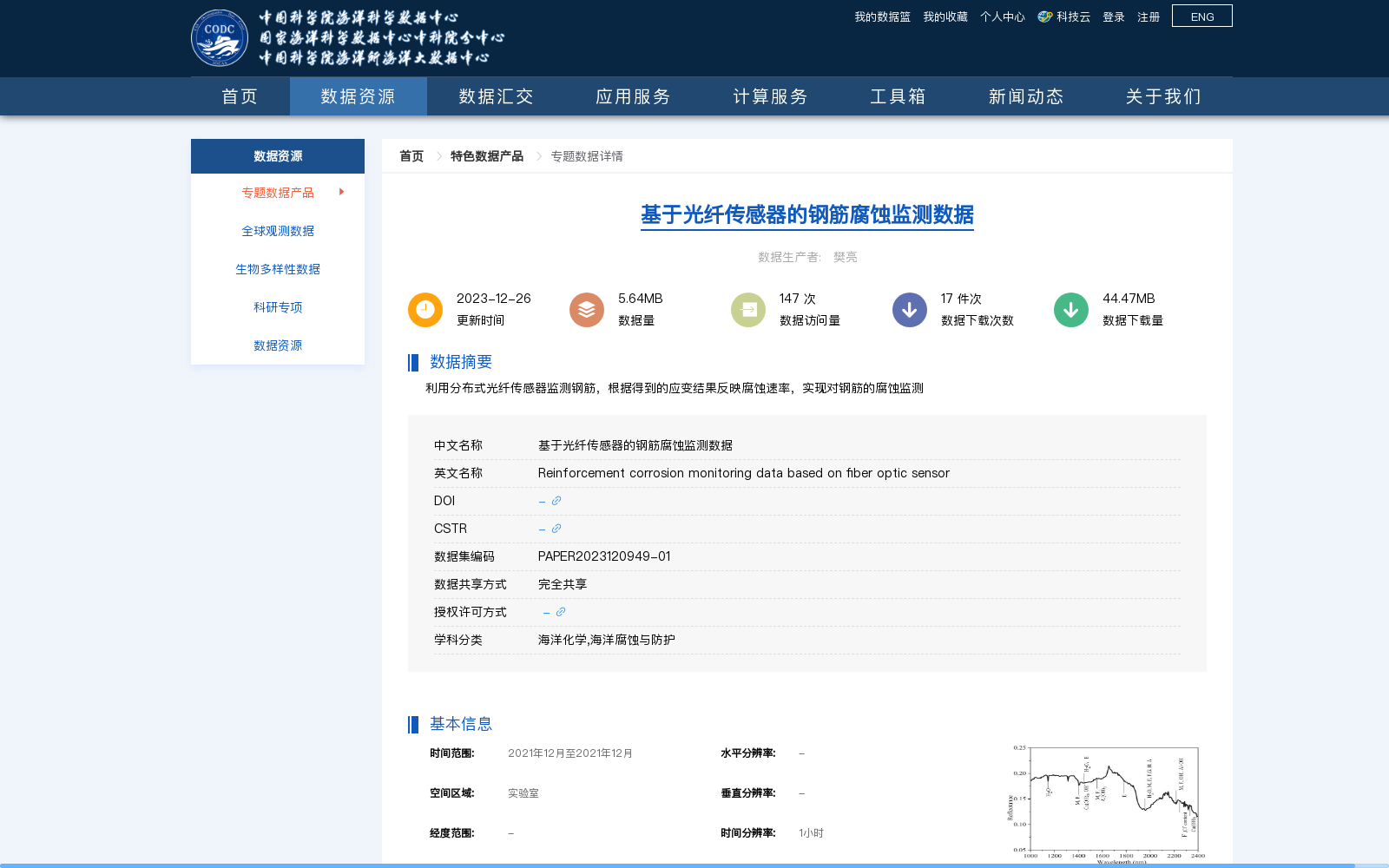Click the 登录 link
Screen dimensions: 1389x868
tap(1114, 16)
